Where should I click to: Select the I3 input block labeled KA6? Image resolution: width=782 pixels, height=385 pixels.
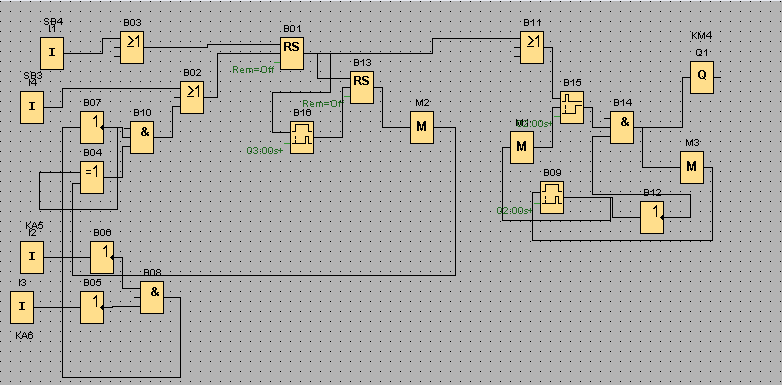[22, 308]
